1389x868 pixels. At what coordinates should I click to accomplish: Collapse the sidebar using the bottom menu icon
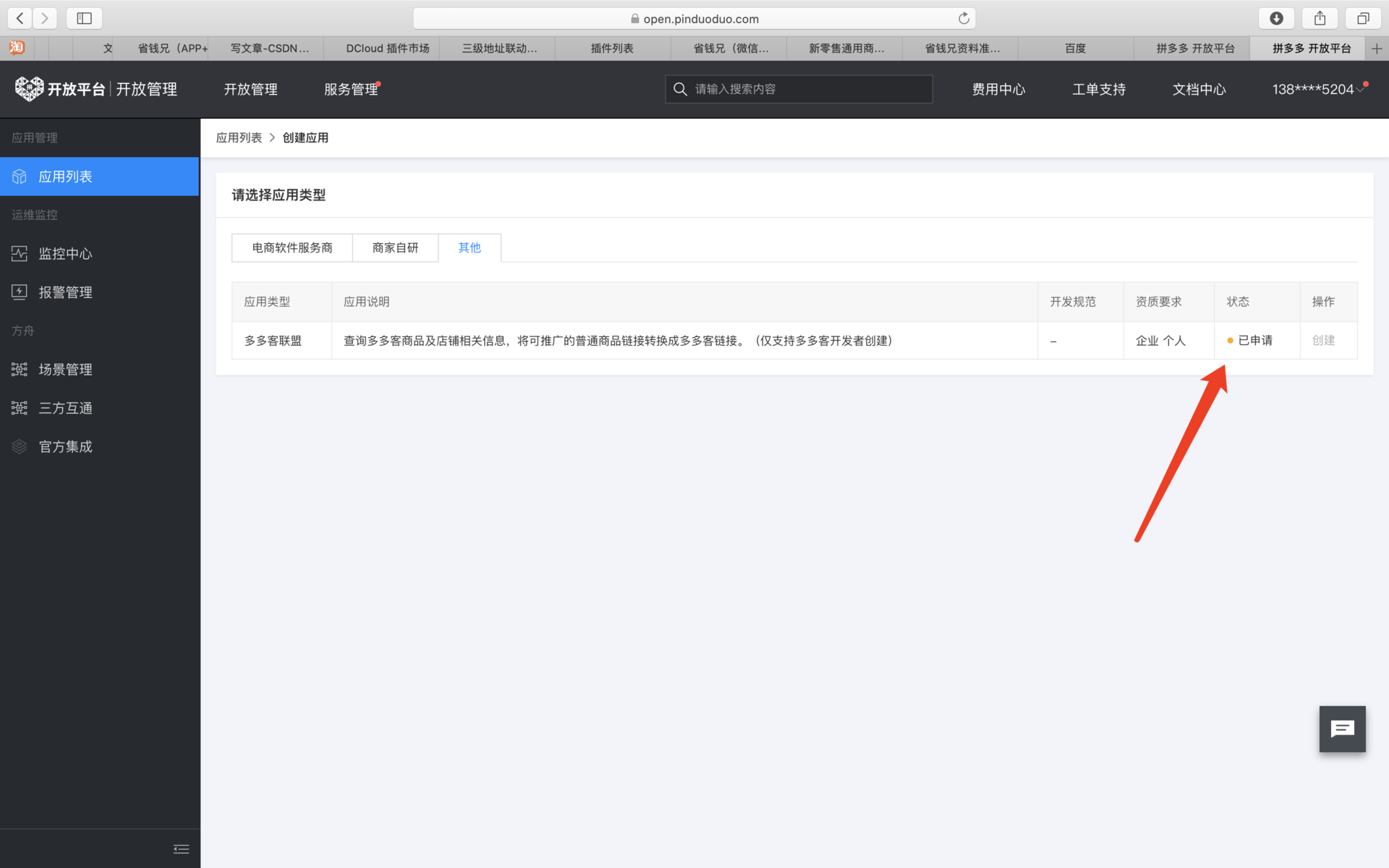182,849
